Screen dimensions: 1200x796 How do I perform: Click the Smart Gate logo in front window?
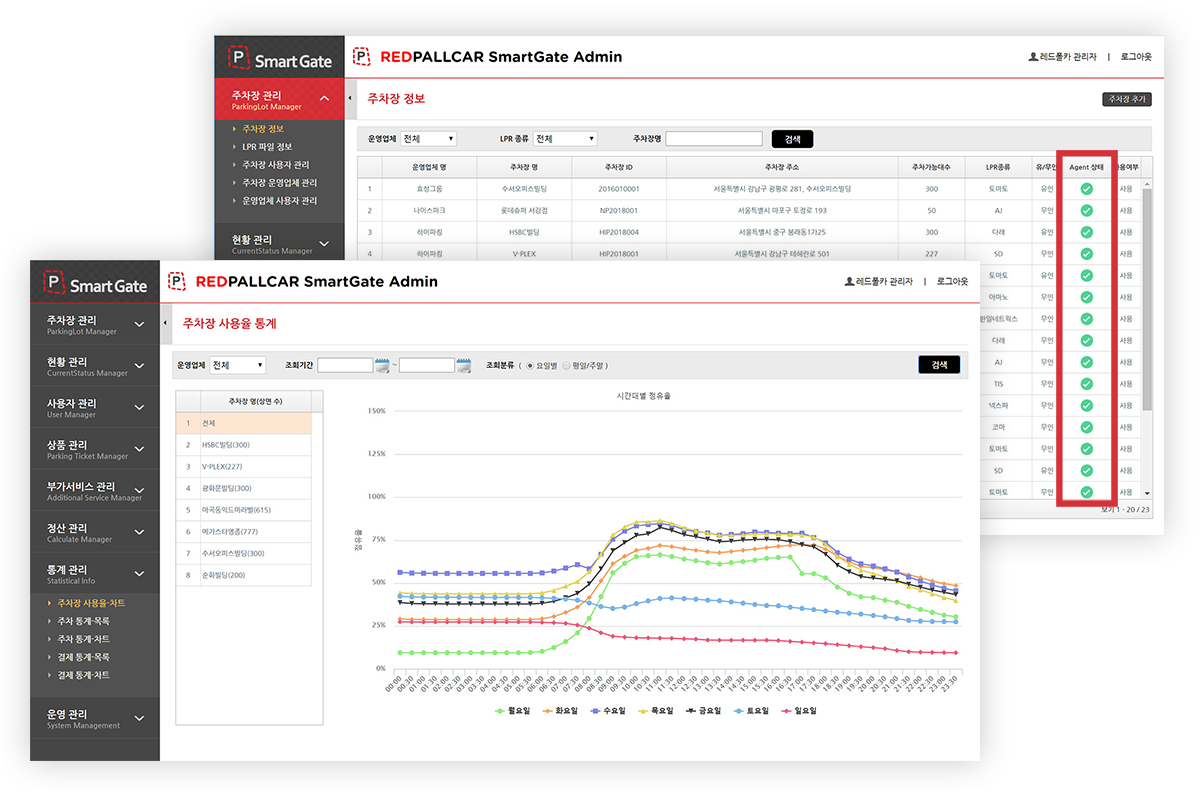pyautogui.click(x=95, y=285)
